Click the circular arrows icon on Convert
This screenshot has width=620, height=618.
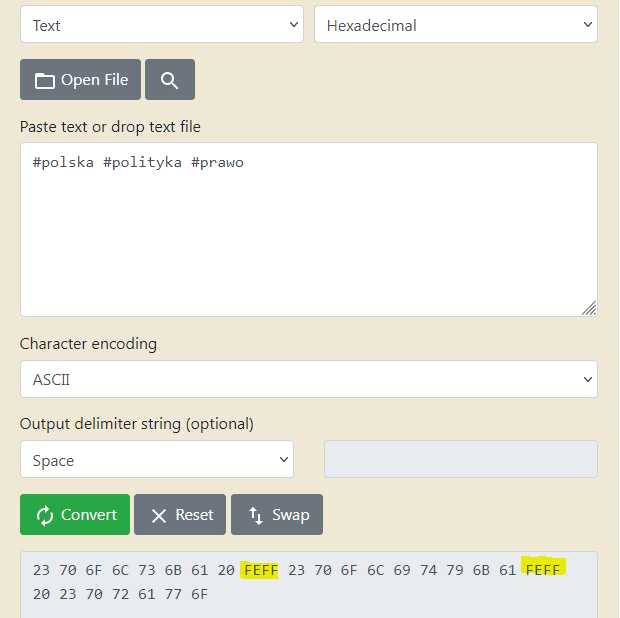45,515
